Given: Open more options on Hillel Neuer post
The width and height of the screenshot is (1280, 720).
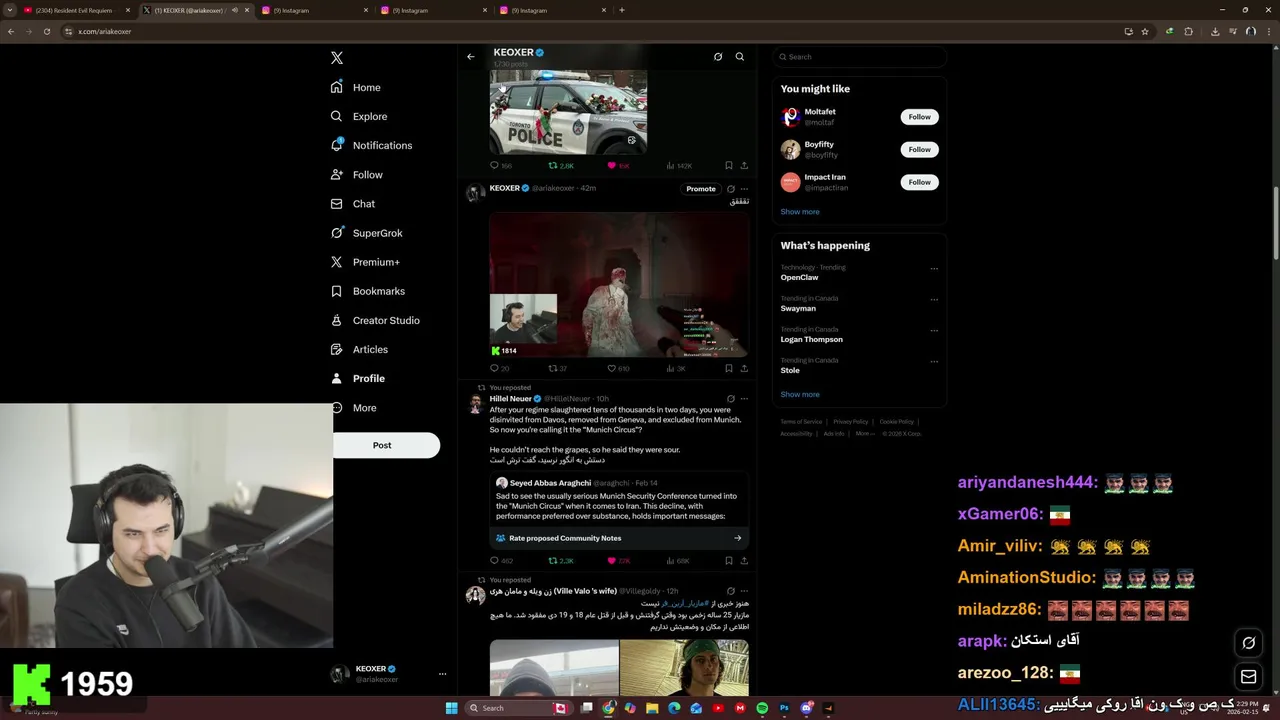Looking at the screenshot, I should pyautogui.click(x=744, y=398).
